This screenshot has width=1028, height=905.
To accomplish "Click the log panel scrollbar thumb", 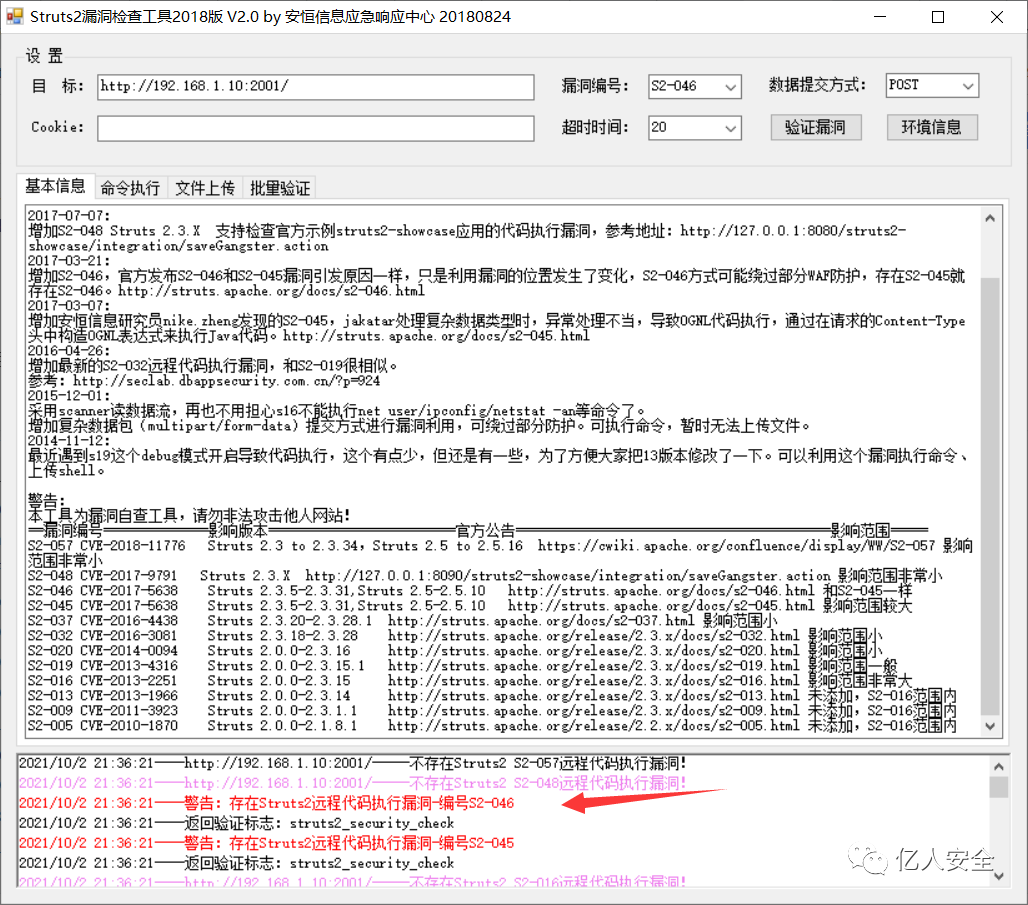I will 998,787.
